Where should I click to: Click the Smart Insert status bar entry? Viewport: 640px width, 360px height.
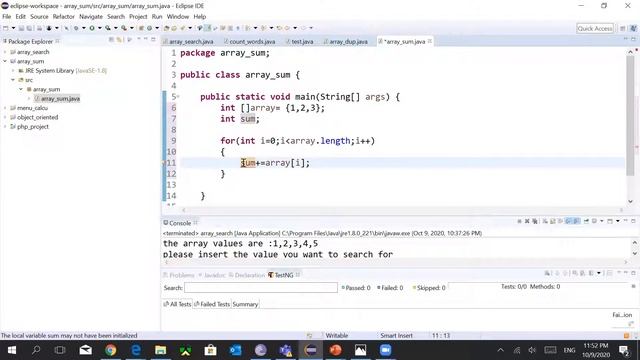click(x=396, y=336)
